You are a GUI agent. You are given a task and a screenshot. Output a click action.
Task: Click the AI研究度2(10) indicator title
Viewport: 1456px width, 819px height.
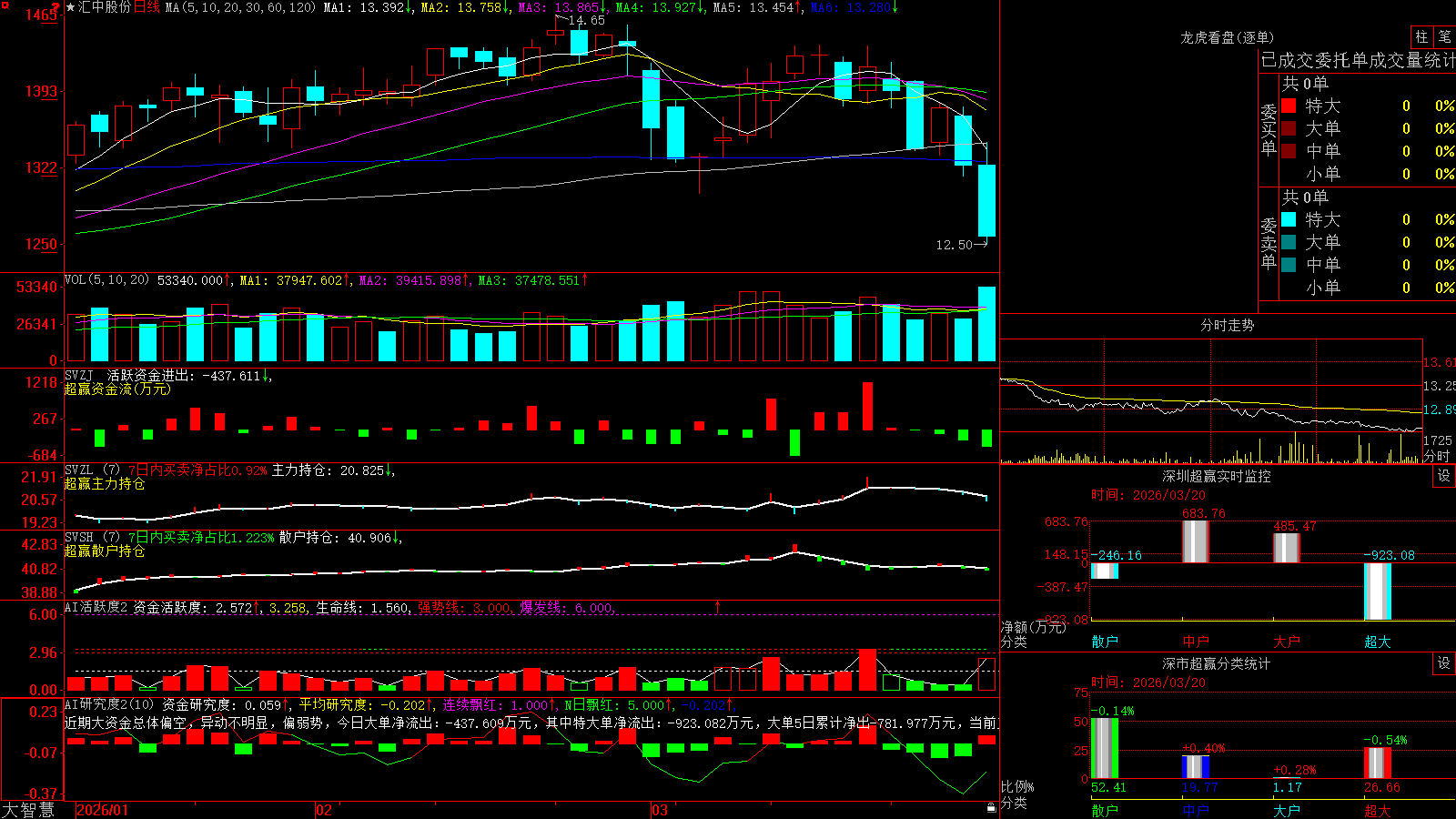pyautogui.click(x=109, y=704)
